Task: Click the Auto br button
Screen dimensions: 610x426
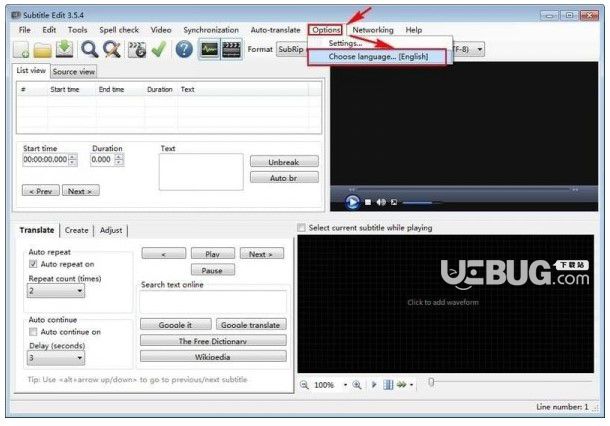Action: [284, 178]
